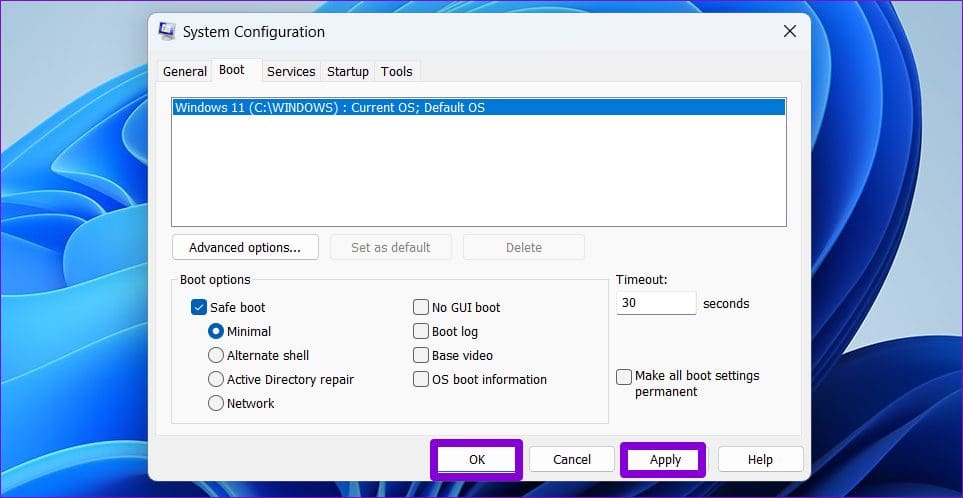The image size is (963, 498).
Task: Open Advanced options dialog
Action: pos(245,247)
